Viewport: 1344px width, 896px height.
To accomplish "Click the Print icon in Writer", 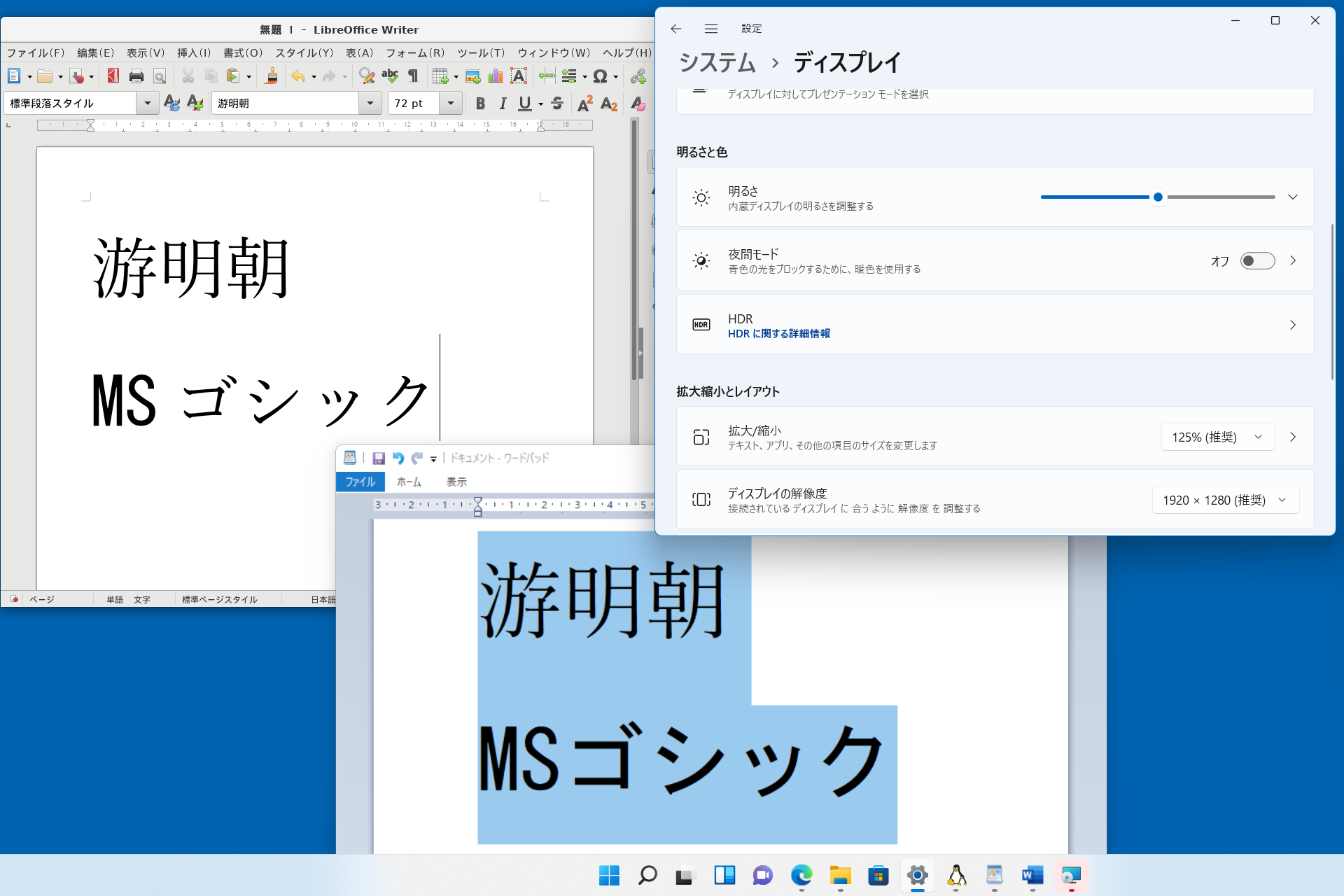I will click(136, 76).
